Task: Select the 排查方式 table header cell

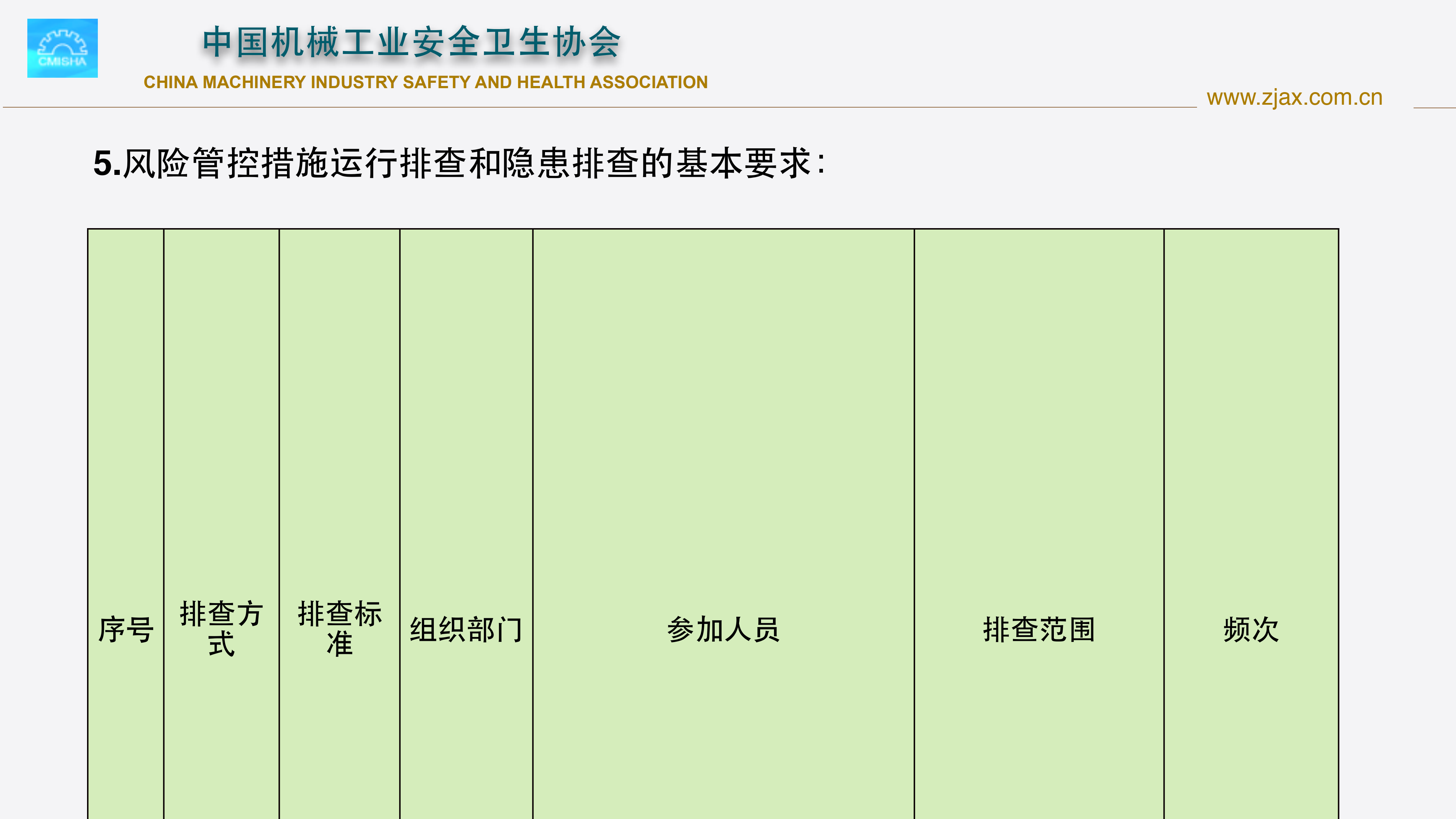Action: [x=222, y=524]
